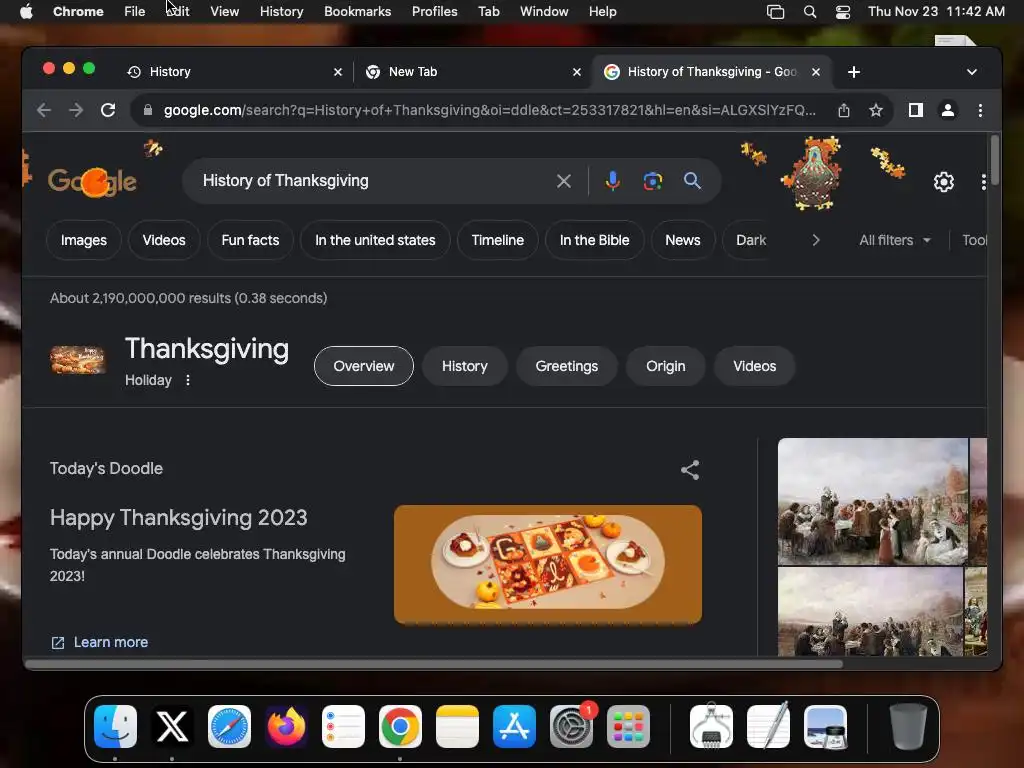Search by image with Lens icon
The image size is (1024, 768).
(652, 181)
